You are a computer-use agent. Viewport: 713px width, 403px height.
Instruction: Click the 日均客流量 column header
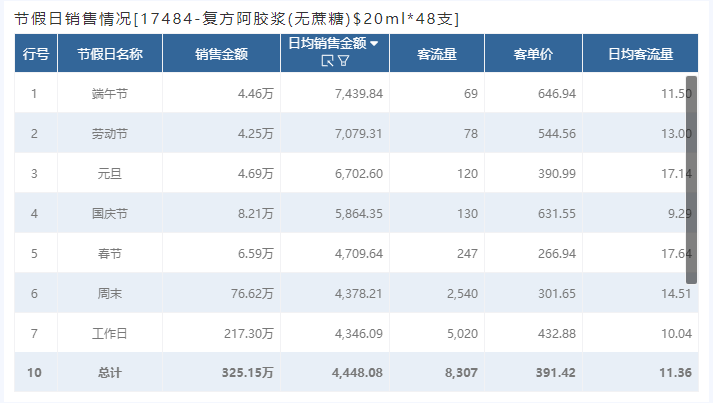(640, 54)
